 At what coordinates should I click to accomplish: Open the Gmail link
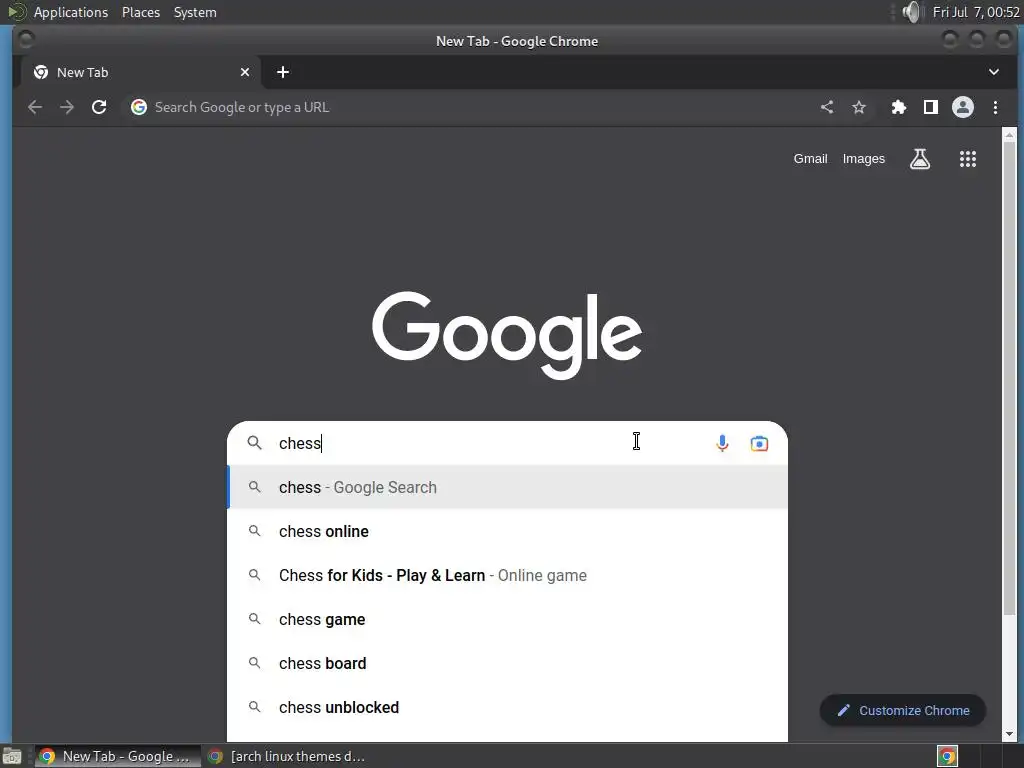(810, 159)
